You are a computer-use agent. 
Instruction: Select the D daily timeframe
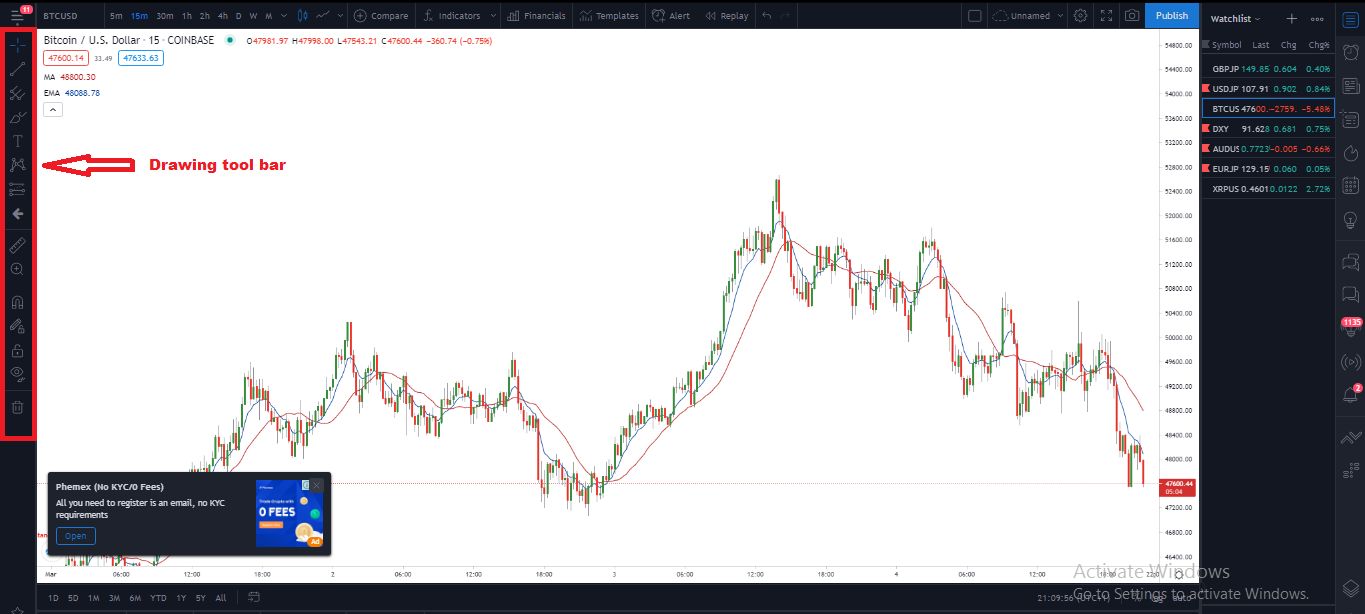238,16
